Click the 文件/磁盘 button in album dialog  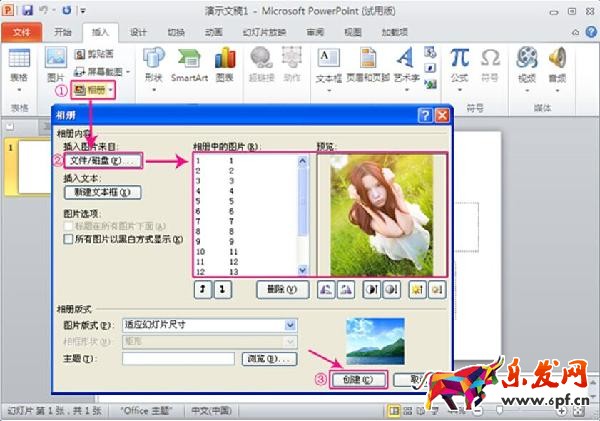coord(103,161)
